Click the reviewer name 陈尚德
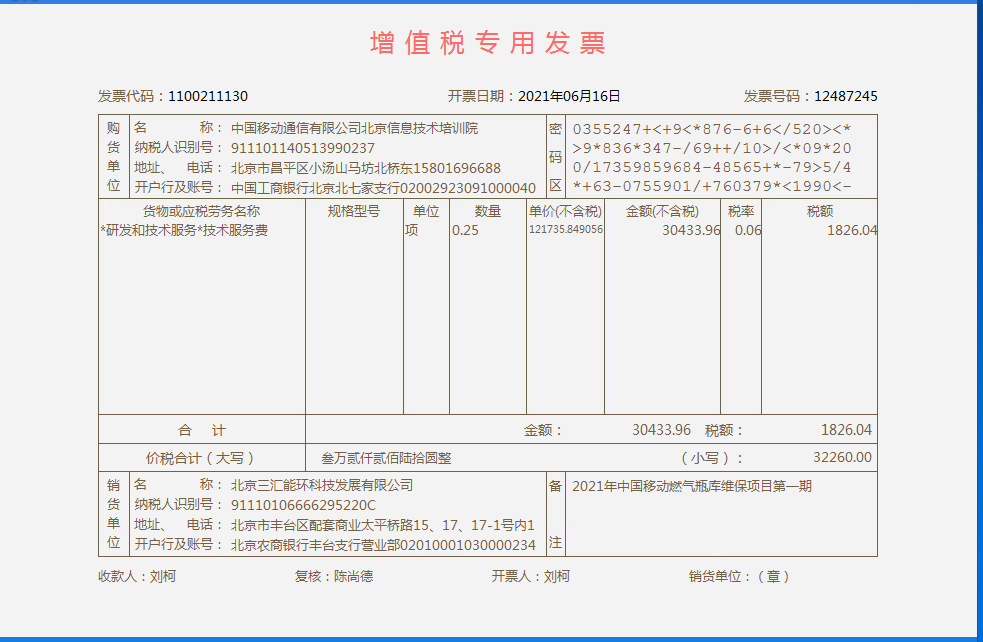Image resolution: width=983 pixels, height=642 pixels. pos(353,577)
